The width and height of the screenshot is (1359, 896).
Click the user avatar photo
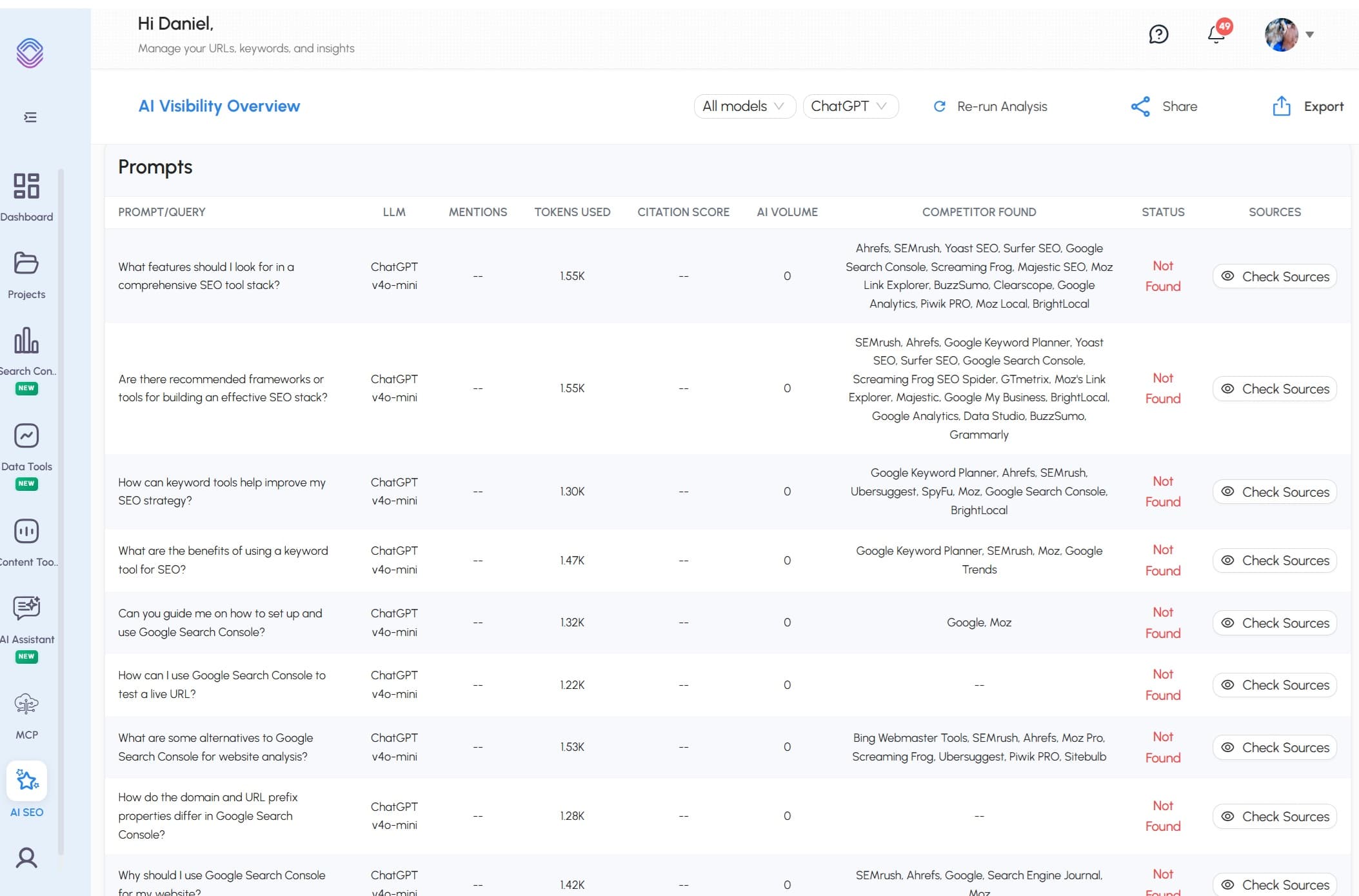(1282, 34)
